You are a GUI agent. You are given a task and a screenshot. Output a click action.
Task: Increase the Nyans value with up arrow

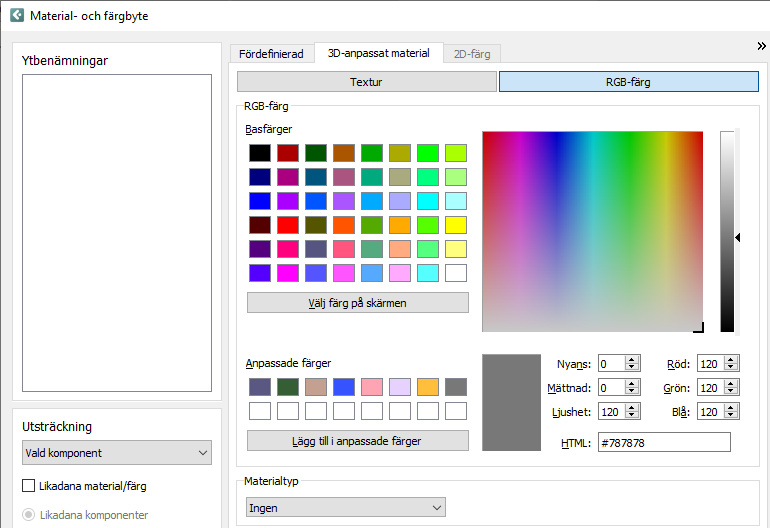coord(632,360)
